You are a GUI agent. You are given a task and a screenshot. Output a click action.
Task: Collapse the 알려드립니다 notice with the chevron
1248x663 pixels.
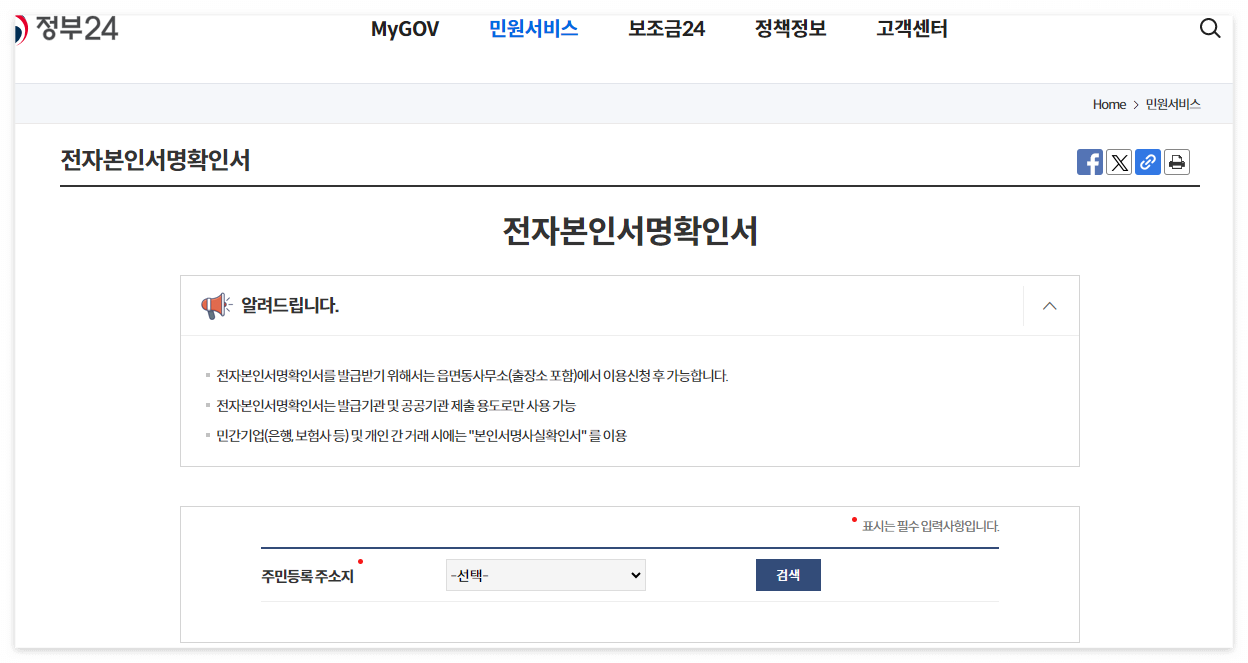tap(1048, 305)
